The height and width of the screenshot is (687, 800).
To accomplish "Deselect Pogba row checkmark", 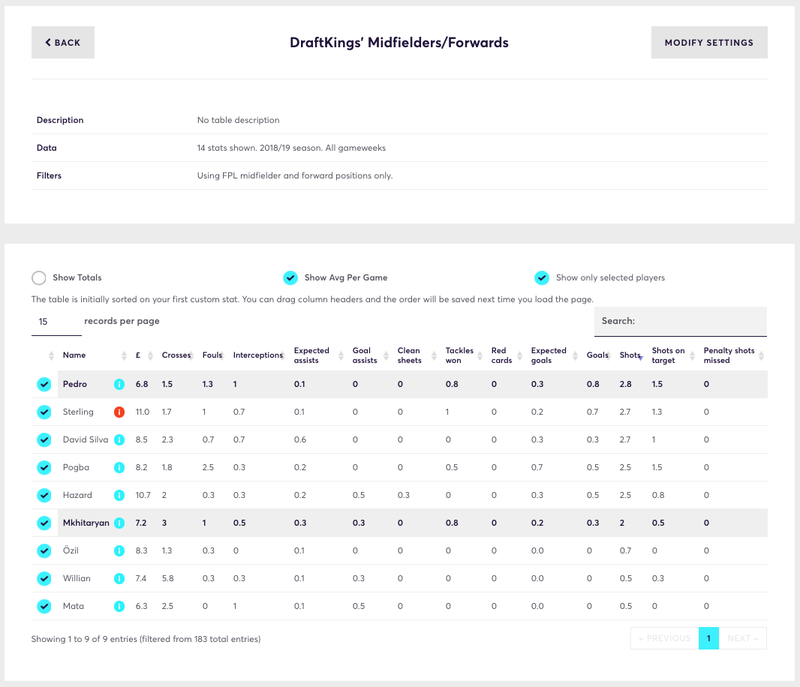I will click(x=44, y=467).
